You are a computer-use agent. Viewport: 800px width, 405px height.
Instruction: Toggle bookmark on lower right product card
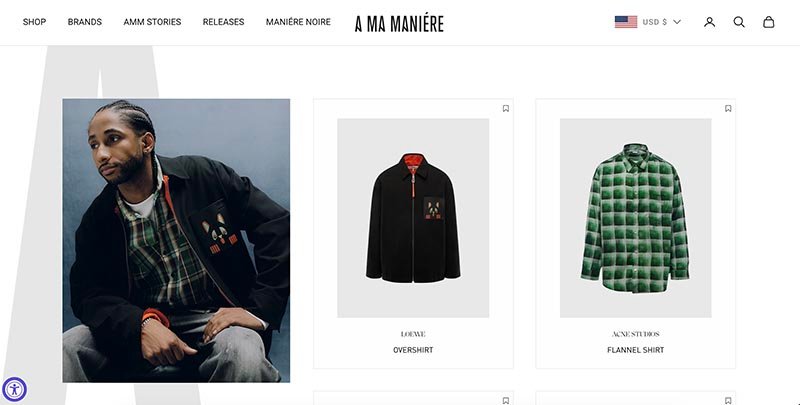point(728,401)
